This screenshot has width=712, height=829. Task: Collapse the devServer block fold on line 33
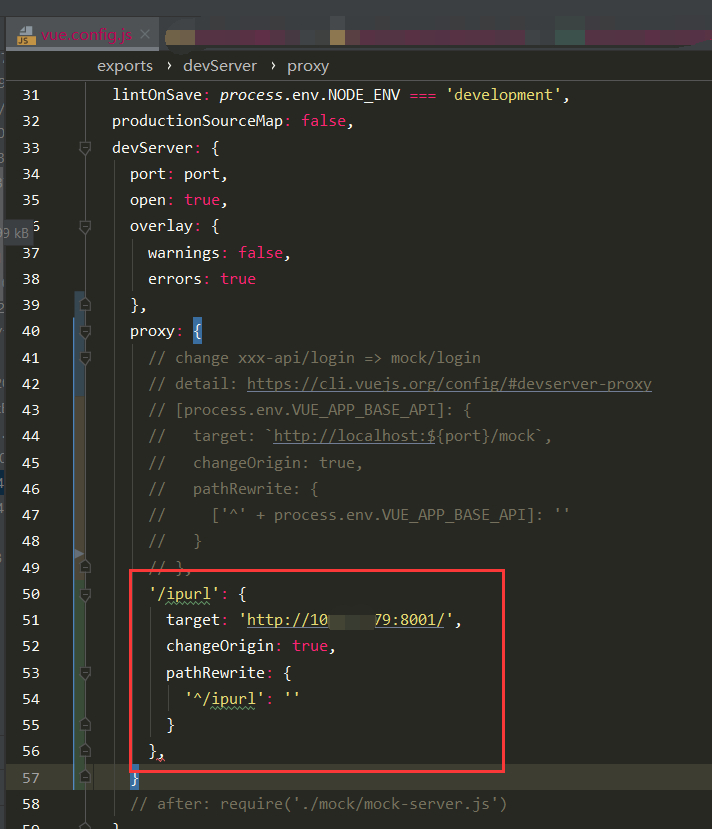pos(85,148)
